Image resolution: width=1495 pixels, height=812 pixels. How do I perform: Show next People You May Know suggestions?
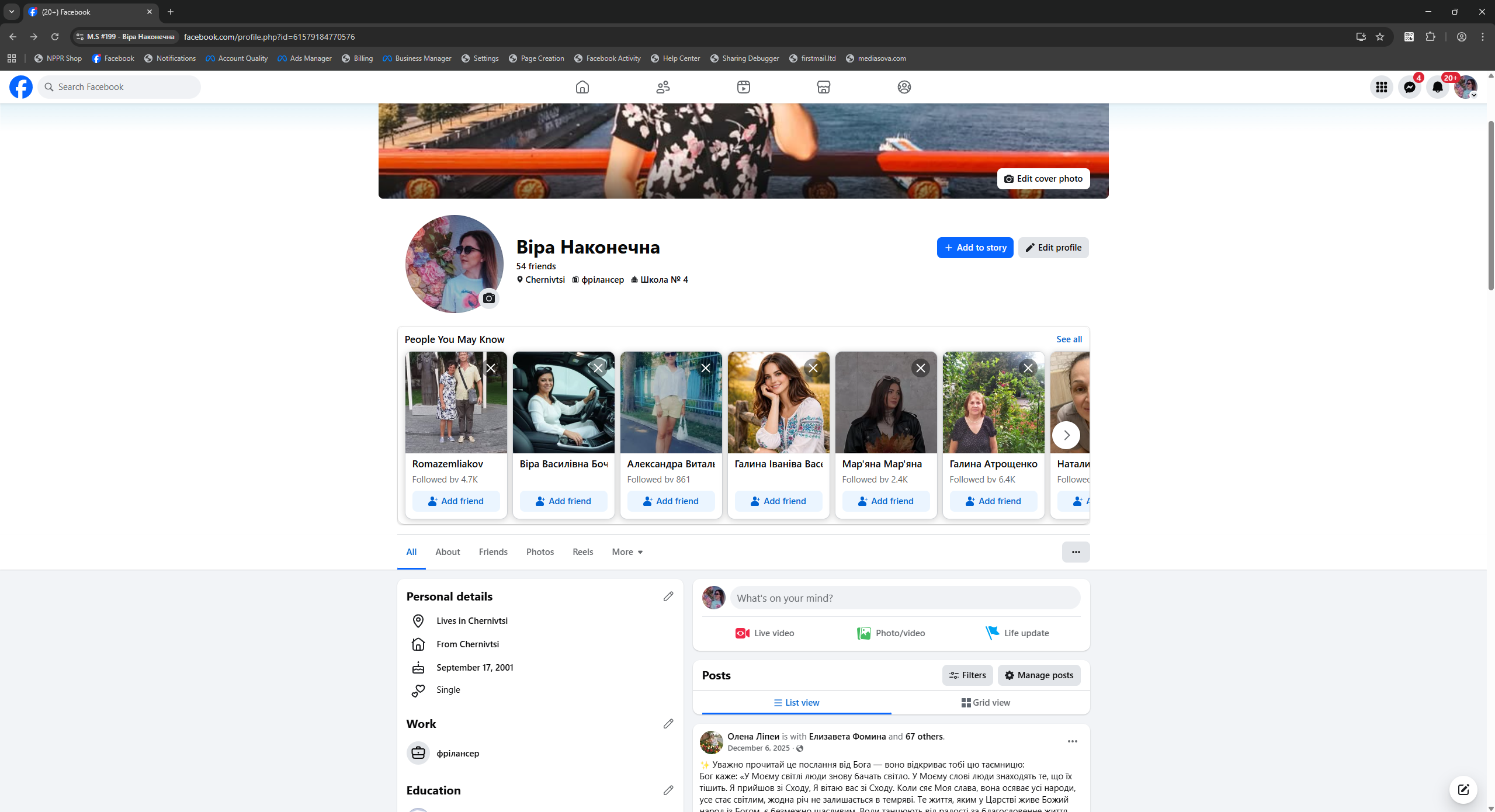pyautogui.click(x=1066, y=435)
